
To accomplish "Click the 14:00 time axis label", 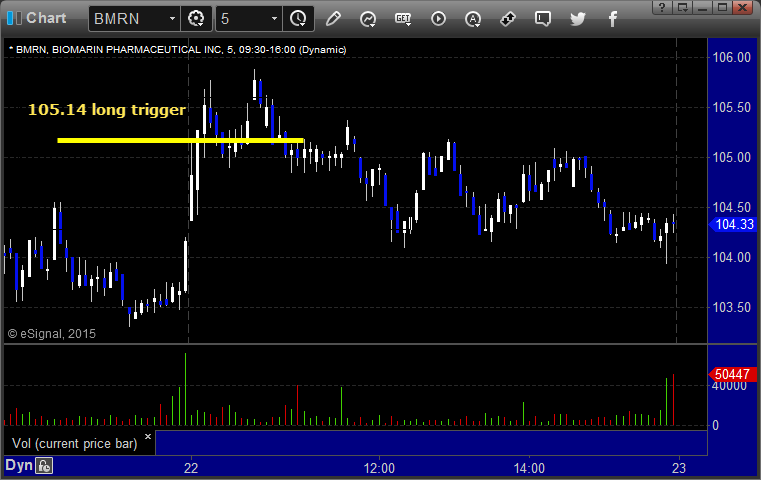I will tap(529, 468).
